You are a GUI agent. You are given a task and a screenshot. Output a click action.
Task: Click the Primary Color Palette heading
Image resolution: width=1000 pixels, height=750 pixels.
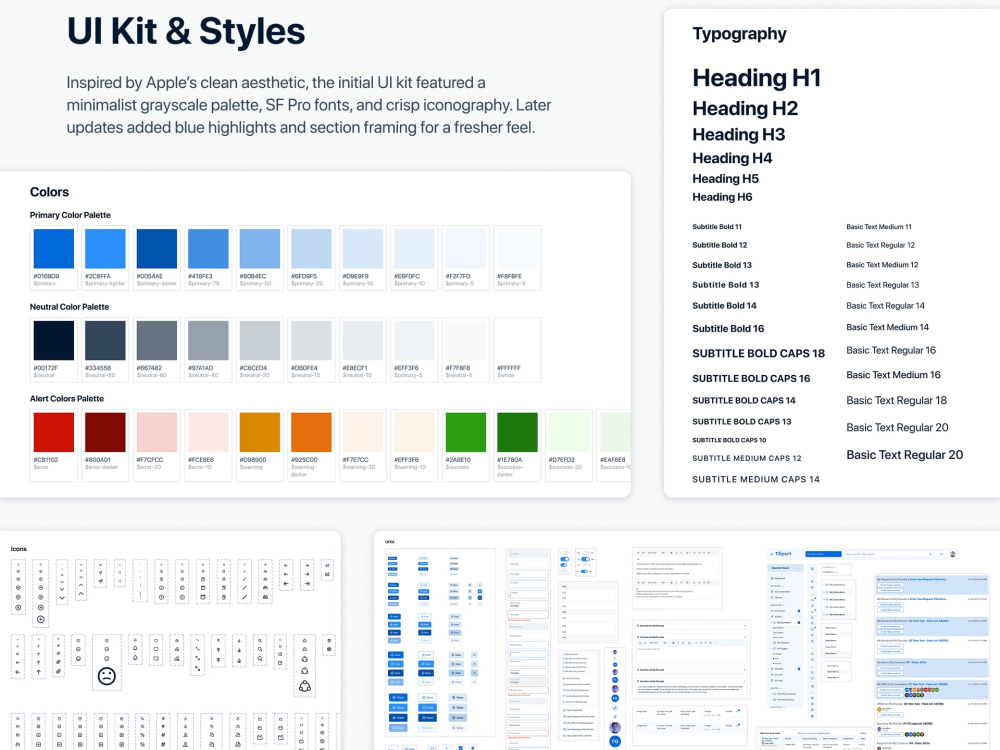(x=70, y=215)
